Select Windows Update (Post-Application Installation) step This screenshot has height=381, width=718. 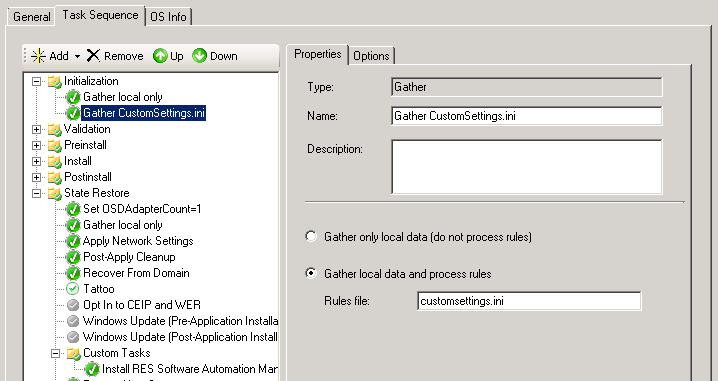pos(180,337)
